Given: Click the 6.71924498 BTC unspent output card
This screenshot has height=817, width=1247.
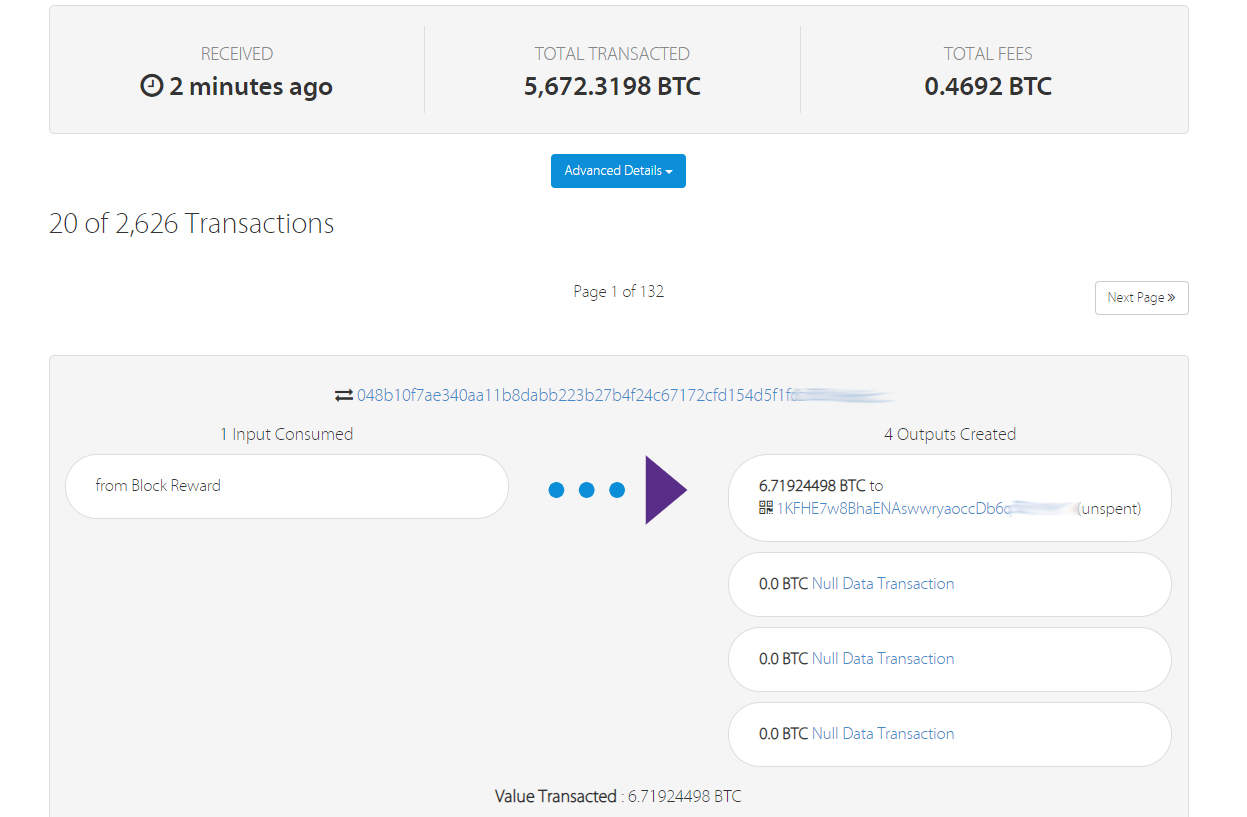Looking at the screenshot, I should [x=948, y=497].
